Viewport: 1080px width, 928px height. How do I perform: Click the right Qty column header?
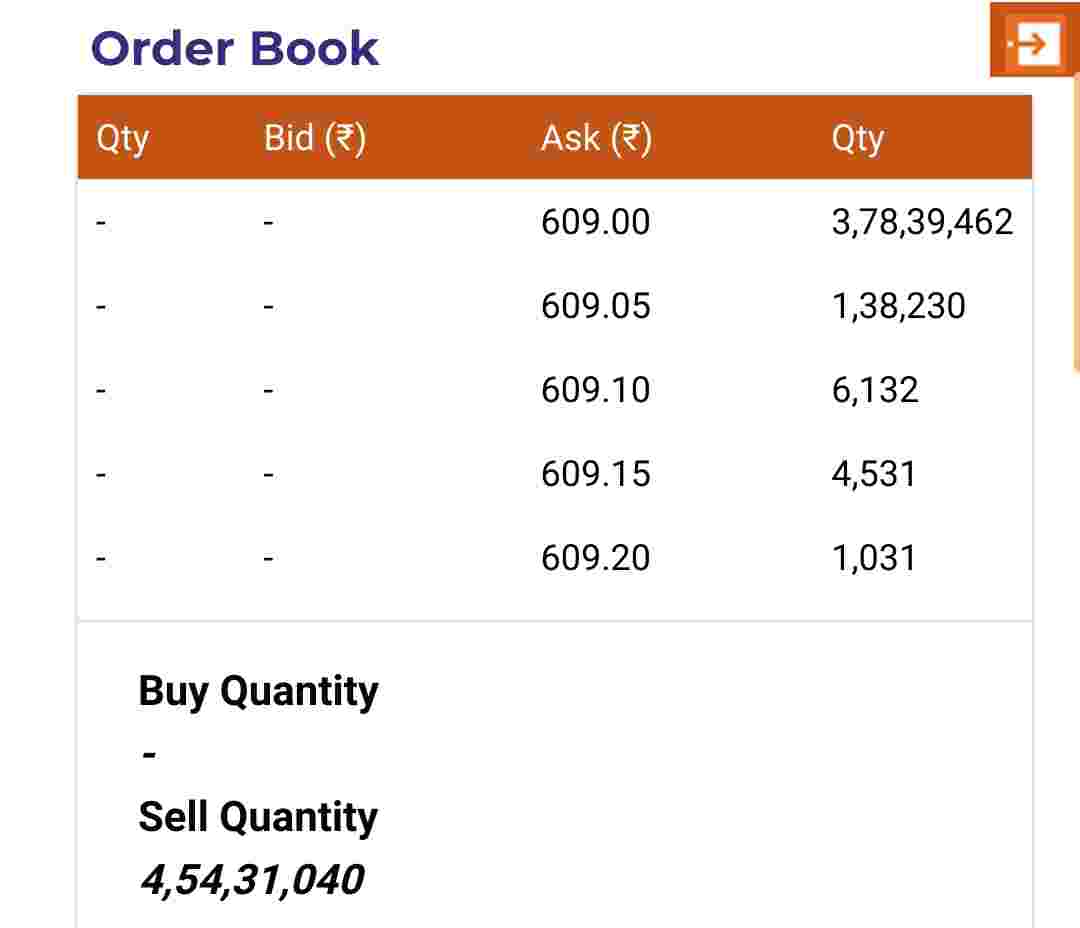(857, 138)
